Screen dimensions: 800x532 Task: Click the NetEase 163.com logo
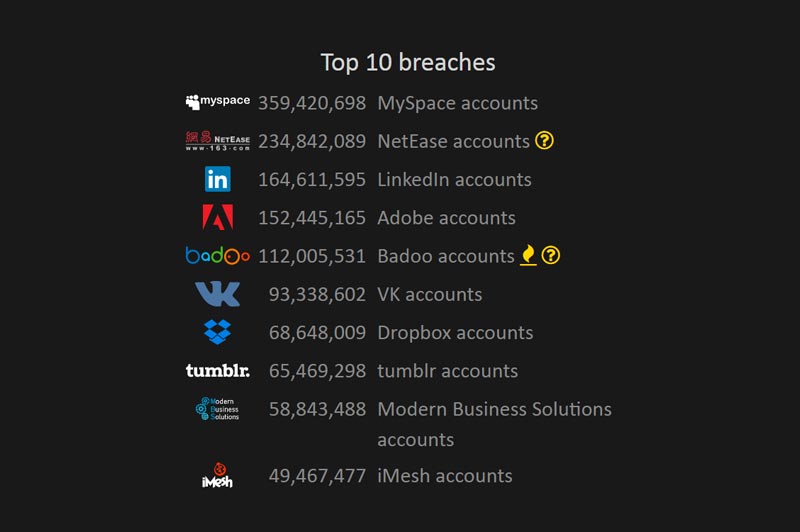pos(218,141)
